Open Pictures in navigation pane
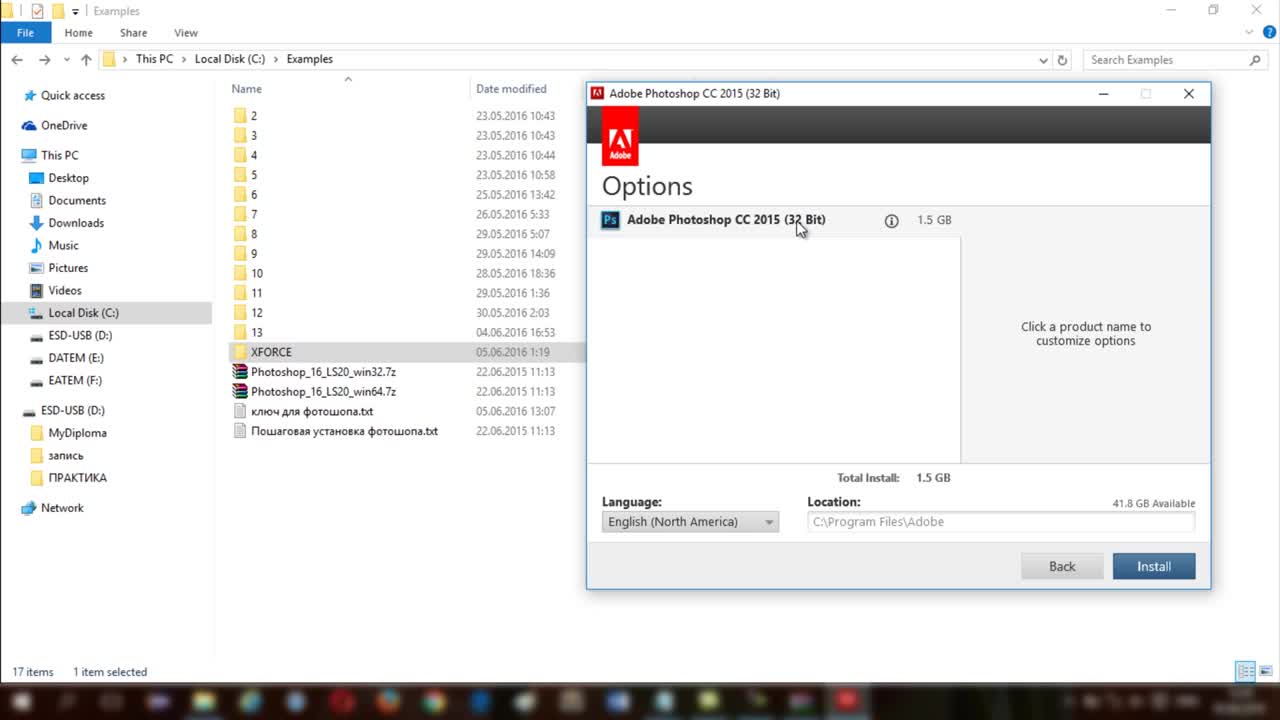Viewport: 1280px width, 720px height. [68, 268]
